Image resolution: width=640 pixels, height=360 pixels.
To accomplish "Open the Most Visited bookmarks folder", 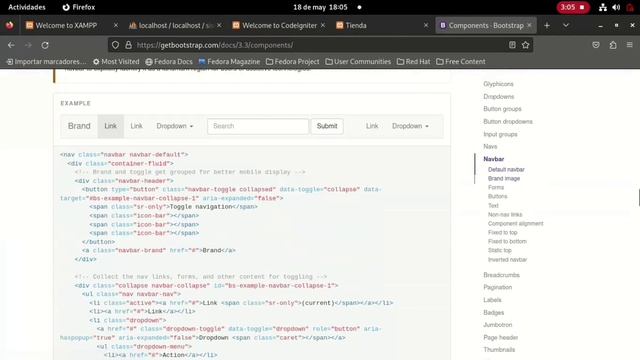I will pyautogui.click(x=116, y=62).
